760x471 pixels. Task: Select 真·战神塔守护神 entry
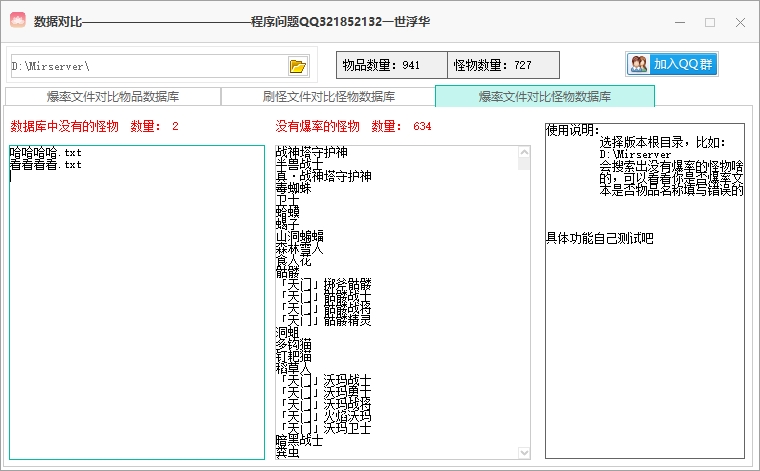pos(324,176)
